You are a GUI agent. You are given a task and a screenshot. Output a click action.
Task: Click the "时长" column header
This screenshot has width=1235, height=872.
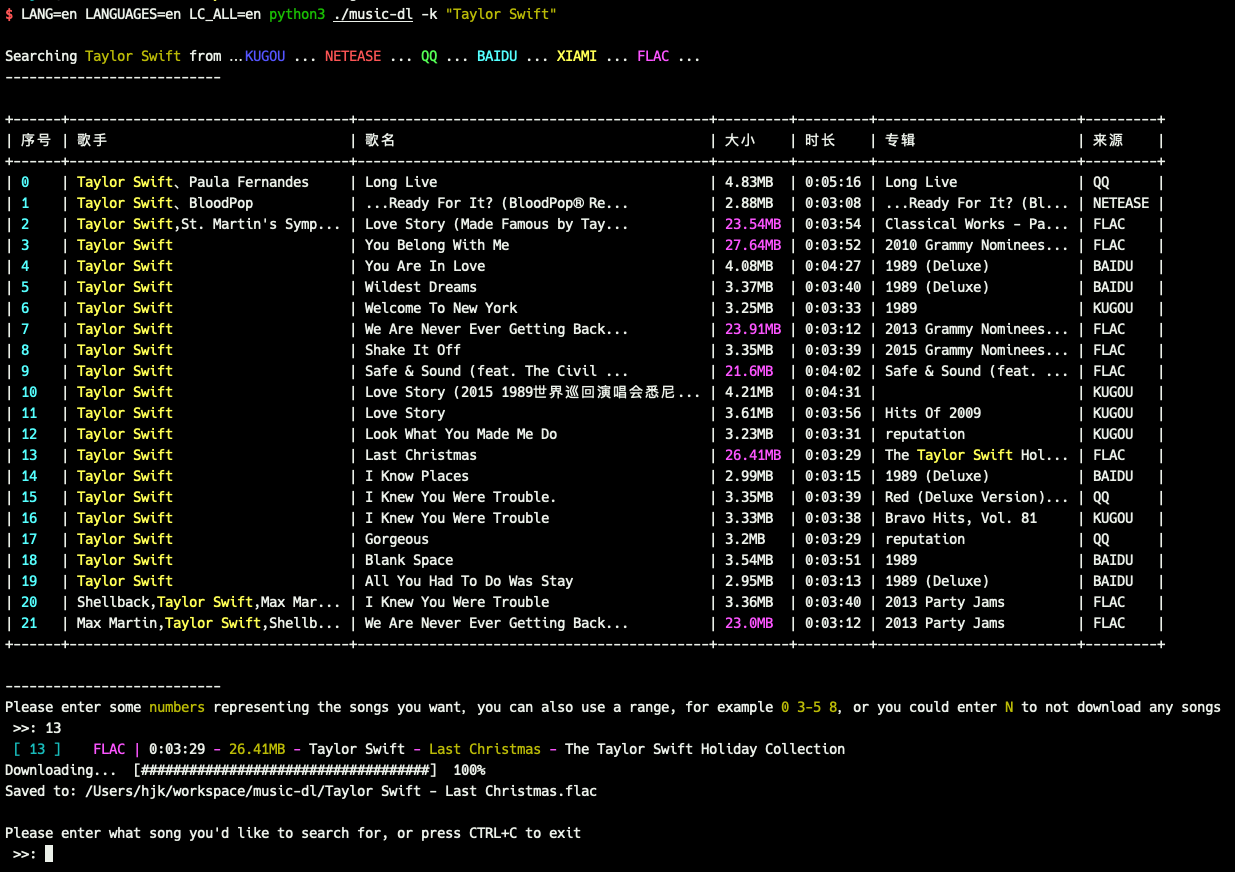tap(820, 140)
